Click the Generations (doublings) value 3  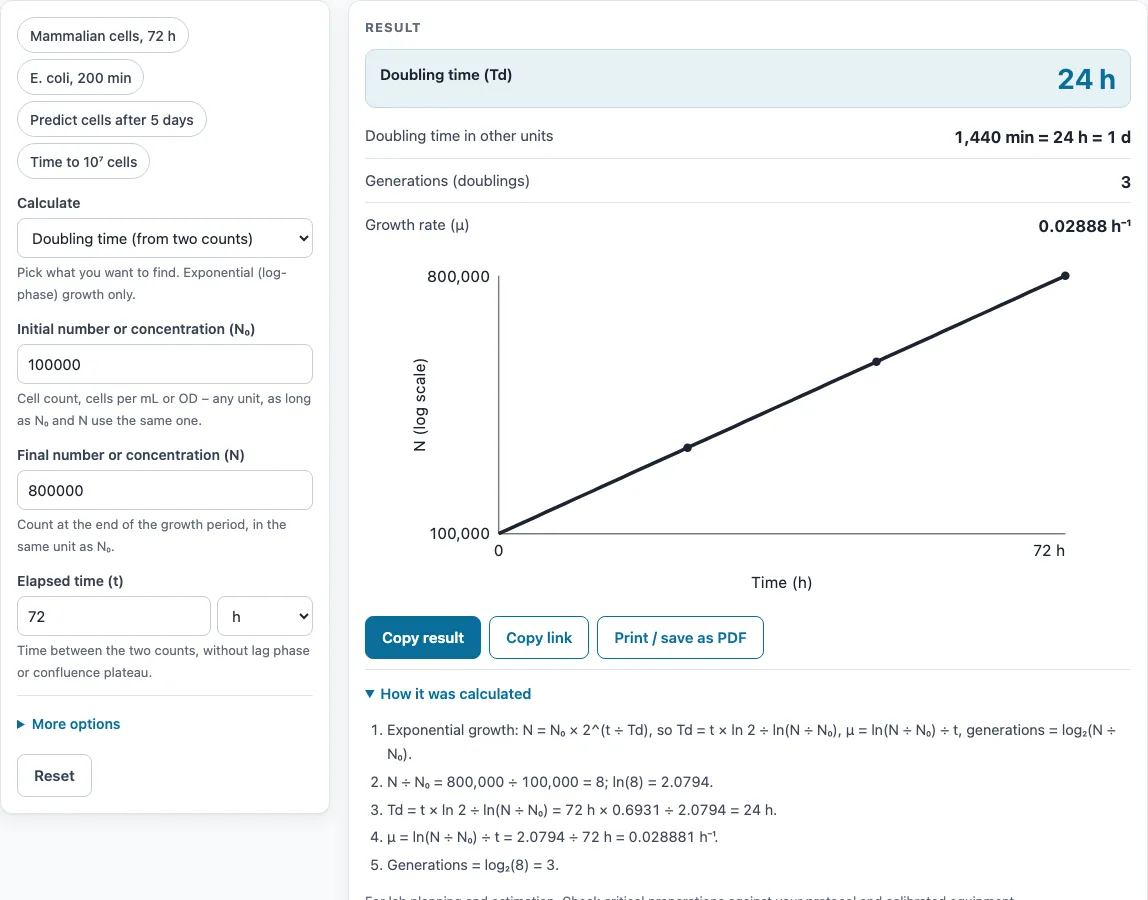point(1126,182)
